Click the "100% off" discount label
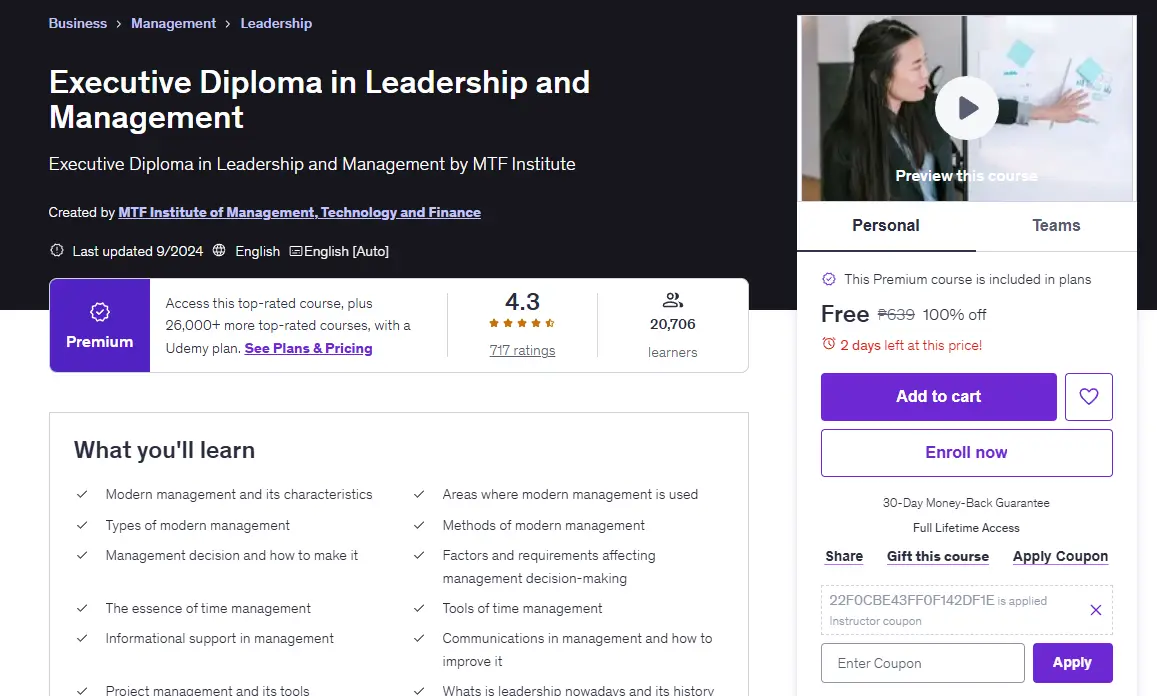The height and width of the screenshot is (696, 1157). pos(954,315)
